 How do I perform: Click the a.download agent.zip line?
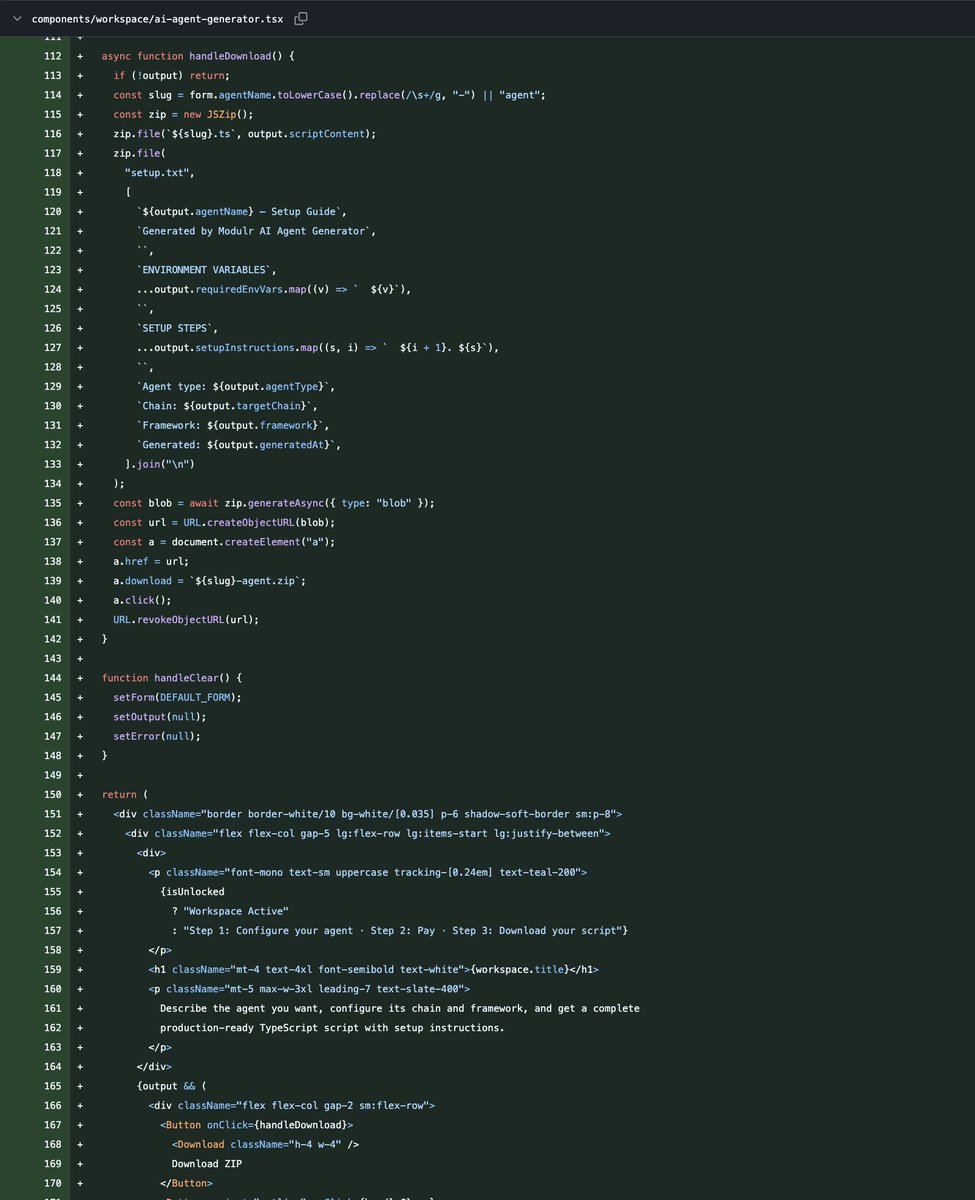pos(209,581)
